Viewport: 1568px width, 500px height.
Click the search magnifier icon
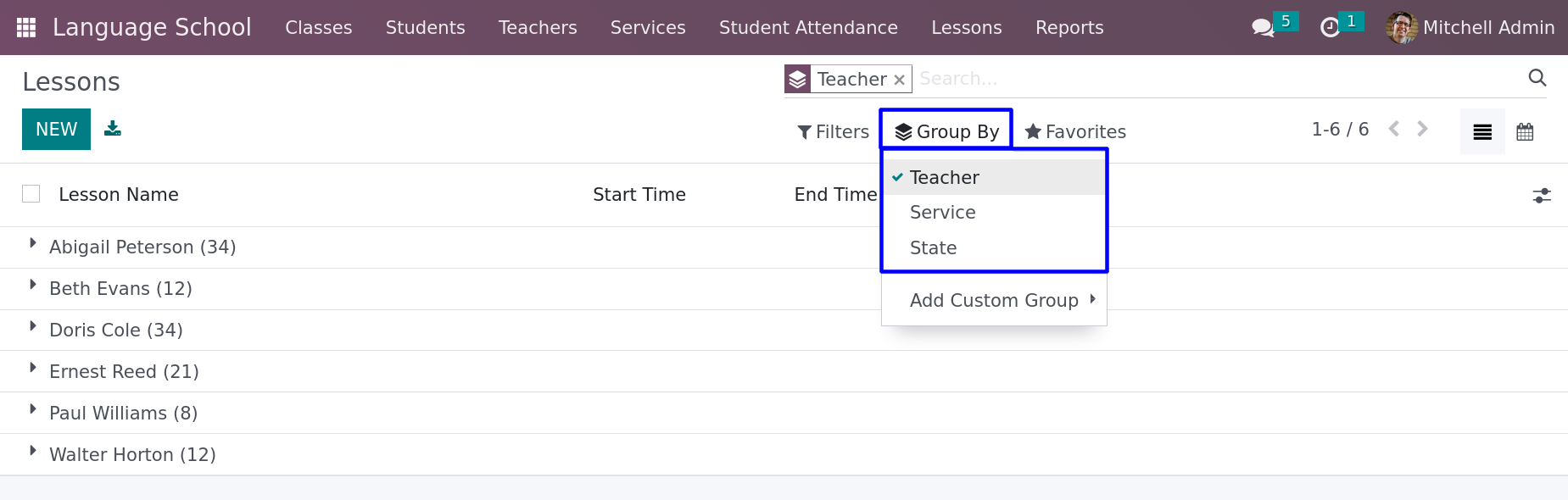pos(1537,78)
